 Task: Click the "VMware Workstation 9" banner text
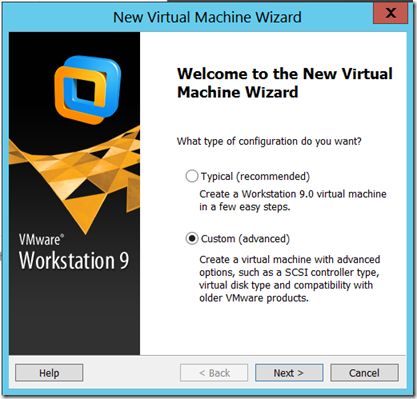[74, 252]
